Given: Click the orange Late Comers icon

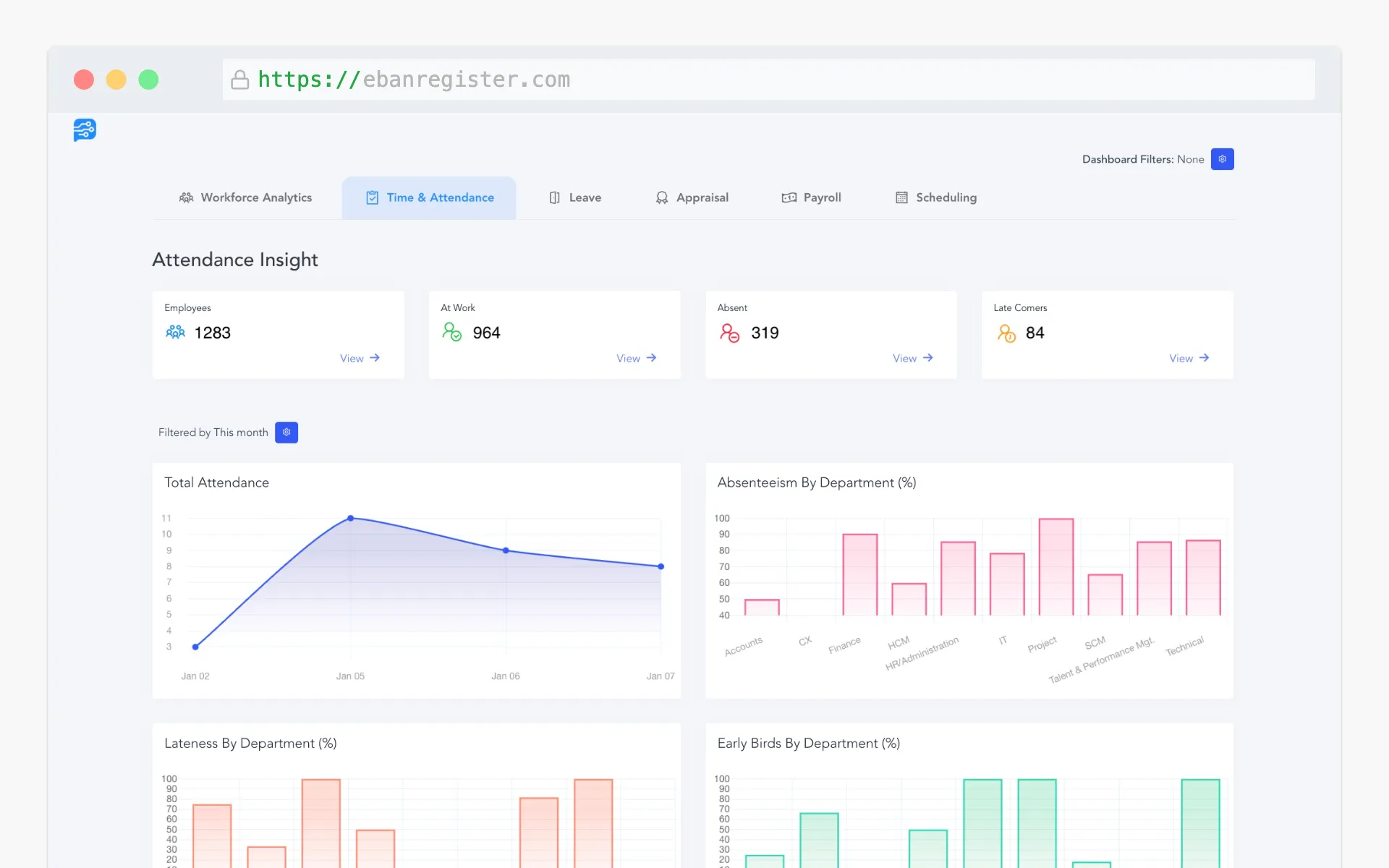Looking at the screenshot, I should [1006, 333].
